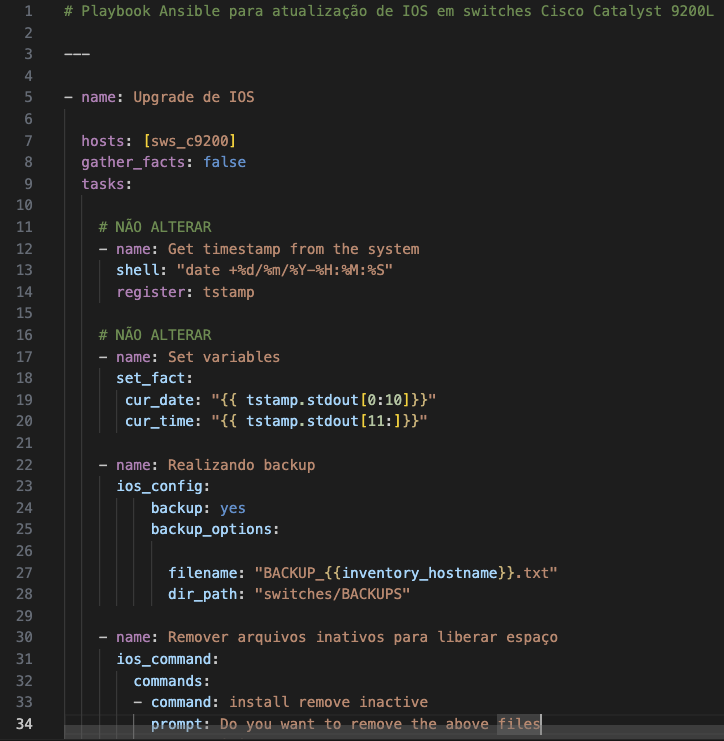Click 'tstamp.stdout[0:10]' expression on line 19
The image size is (724, 741).
pos(328,400)
